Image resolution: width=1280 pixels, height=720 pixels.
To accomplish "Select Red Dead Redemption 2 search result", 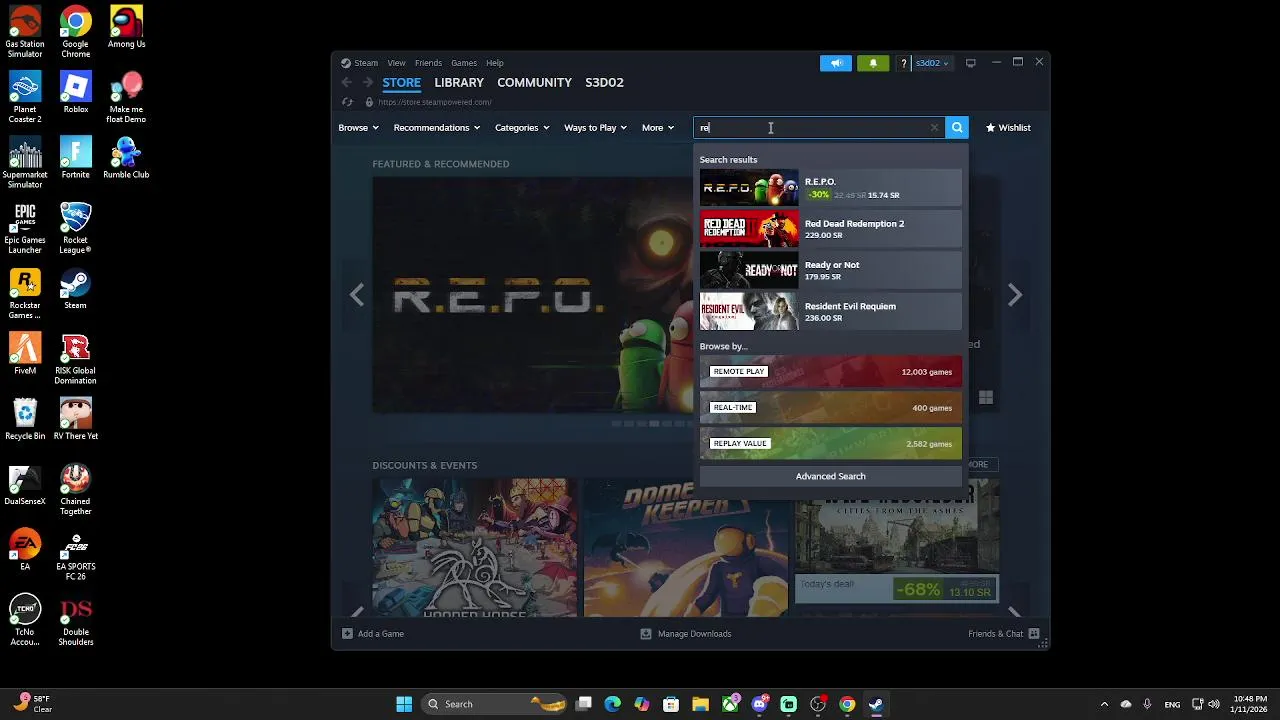I will pos(830,229).
